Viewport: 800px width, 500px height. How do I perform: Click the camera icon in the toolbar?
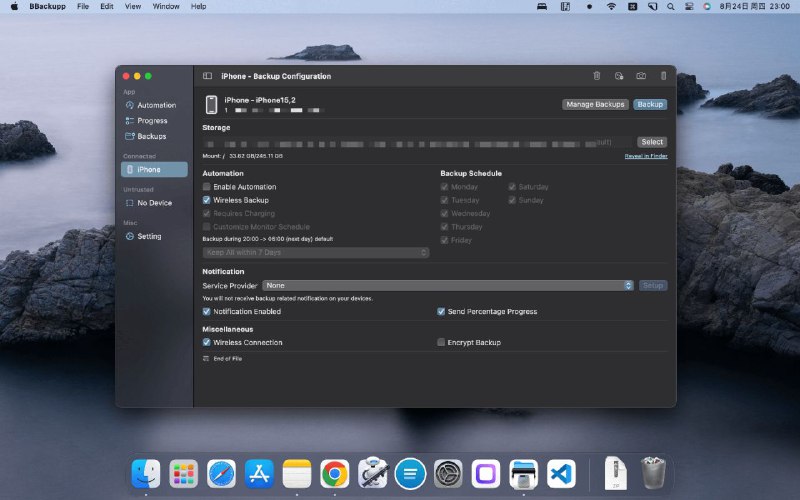641,76
